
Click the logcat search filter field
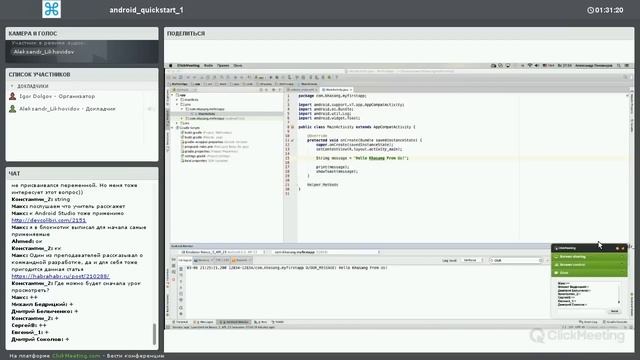(x=517, y=260)
